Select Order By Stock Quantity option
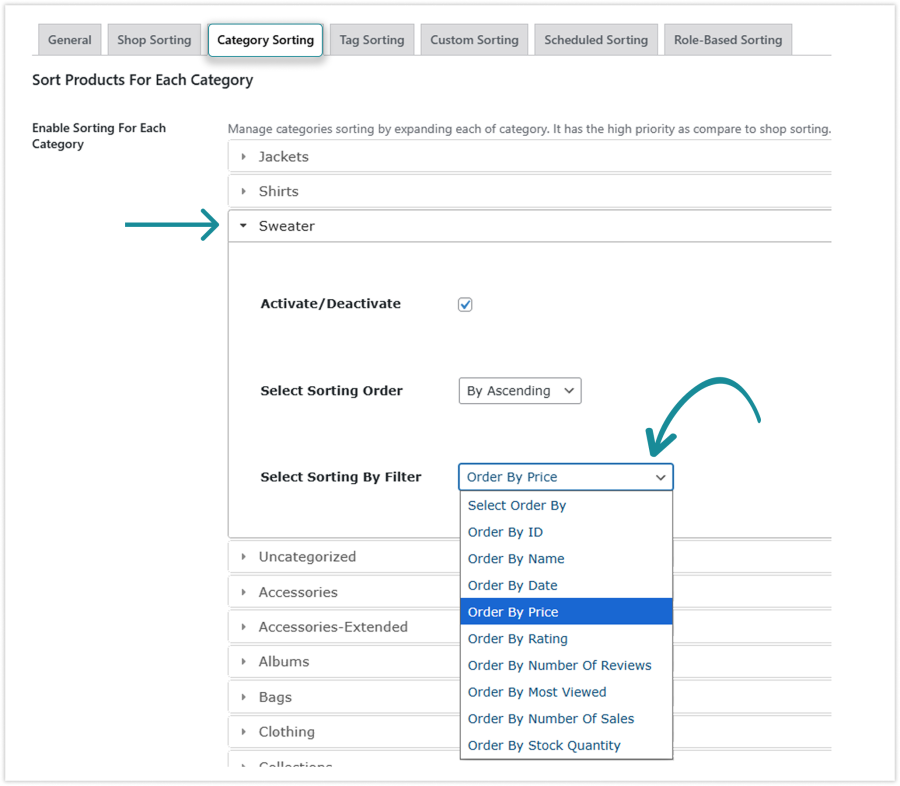This screenshot has height=786, width=900. coord(544,745)
